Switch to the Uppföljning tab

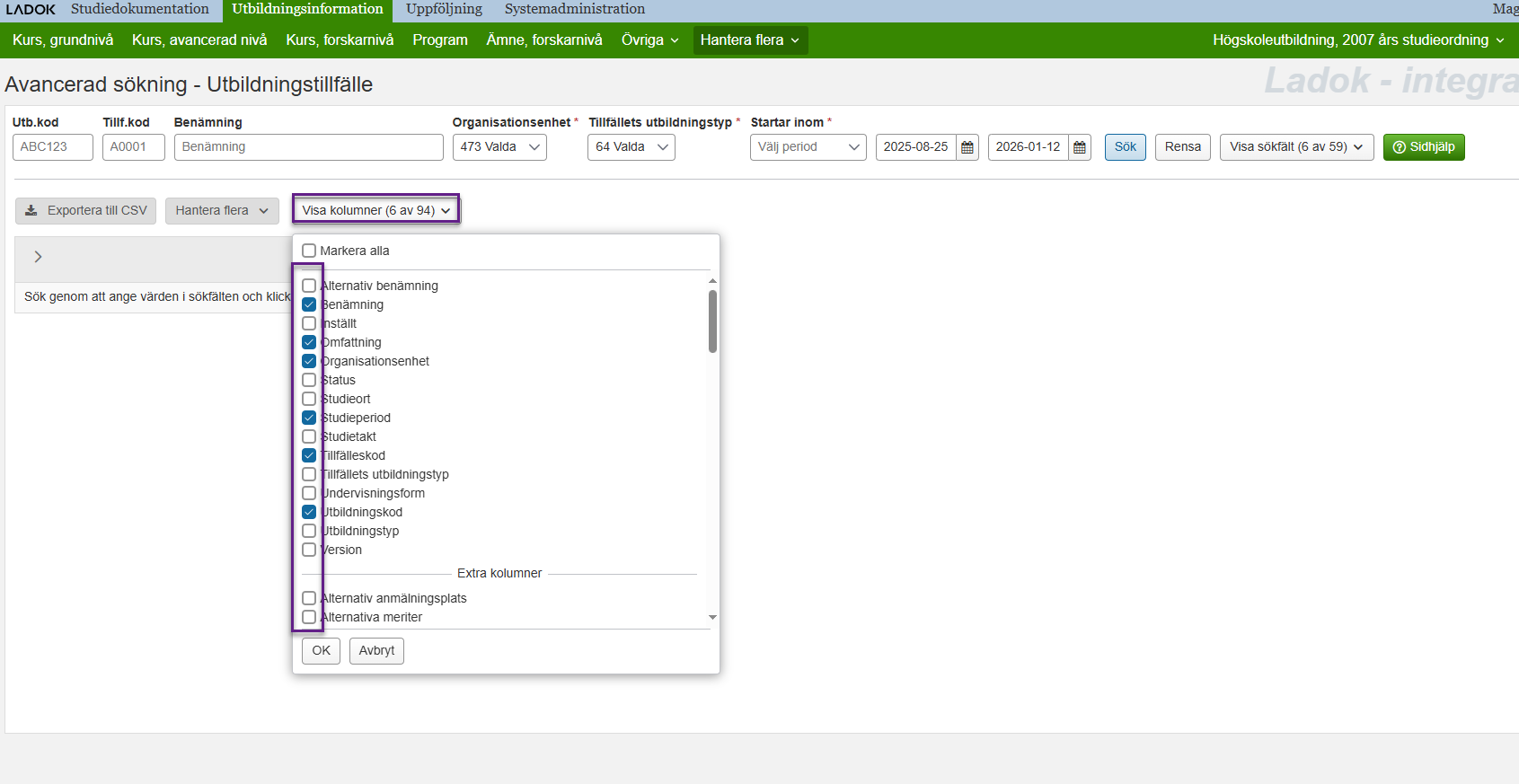click(x=444, y=9)
